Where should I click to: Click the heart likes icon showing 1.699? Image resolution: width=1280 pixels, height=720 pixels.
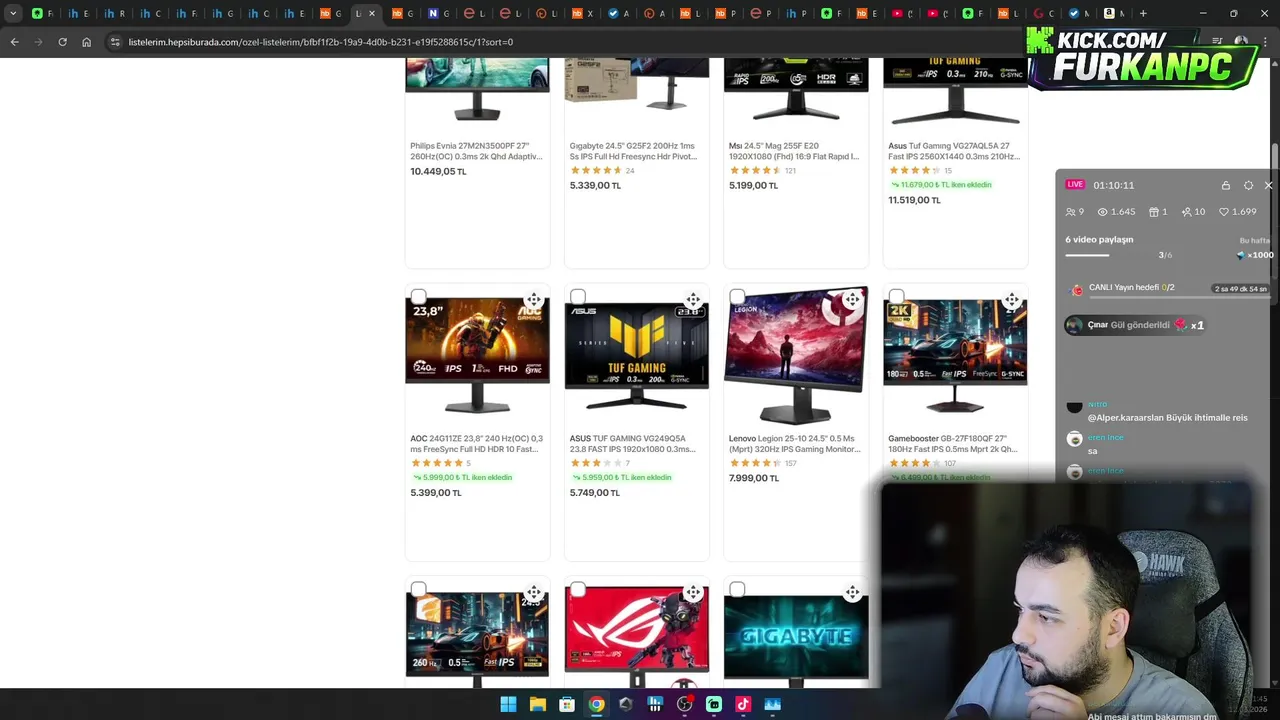pos(1224,212)
